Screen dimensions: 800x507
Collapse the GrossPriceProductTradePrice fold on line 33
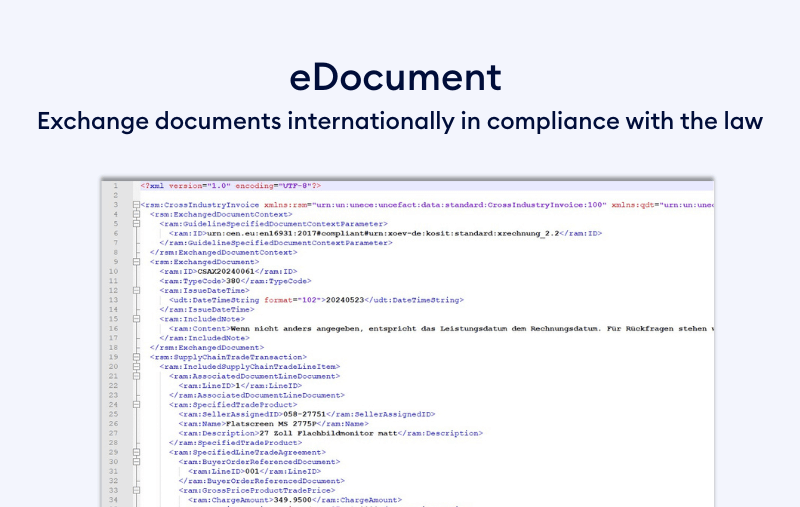(136, 490)
